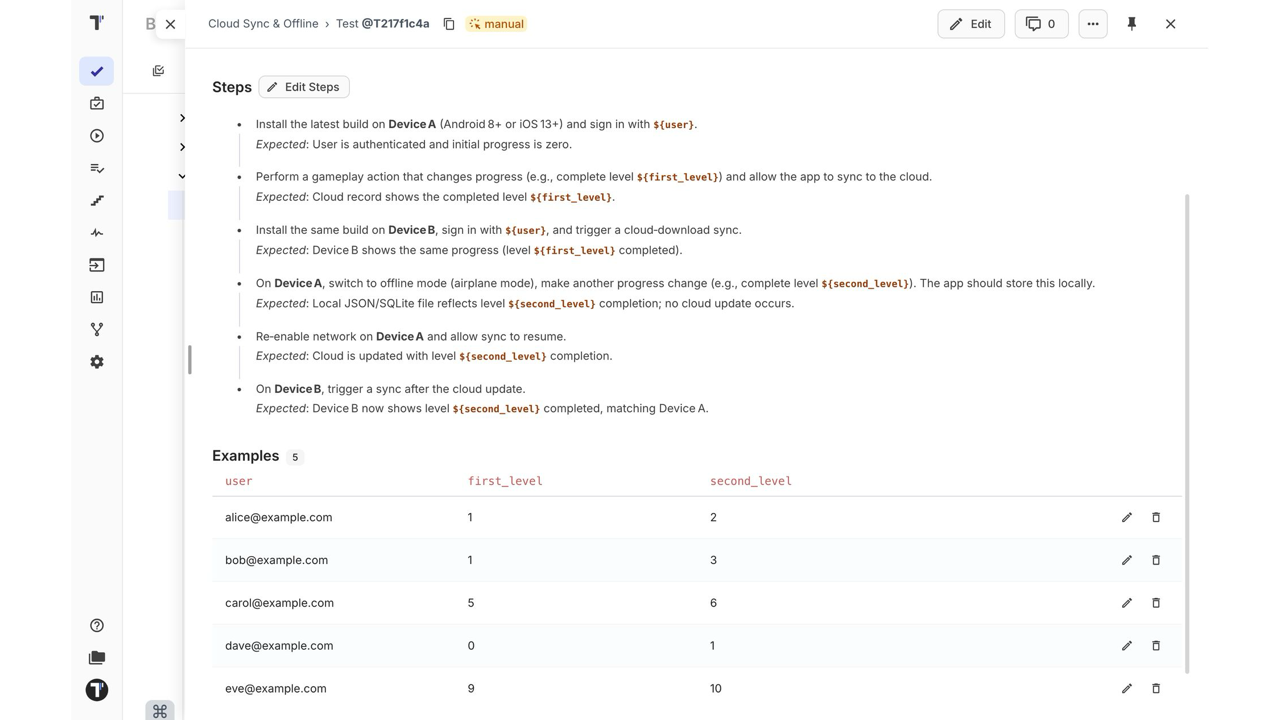Viewport: 1280px width, 720px height.
Task: Click the user column header
Action: click(x=239, y=481)
